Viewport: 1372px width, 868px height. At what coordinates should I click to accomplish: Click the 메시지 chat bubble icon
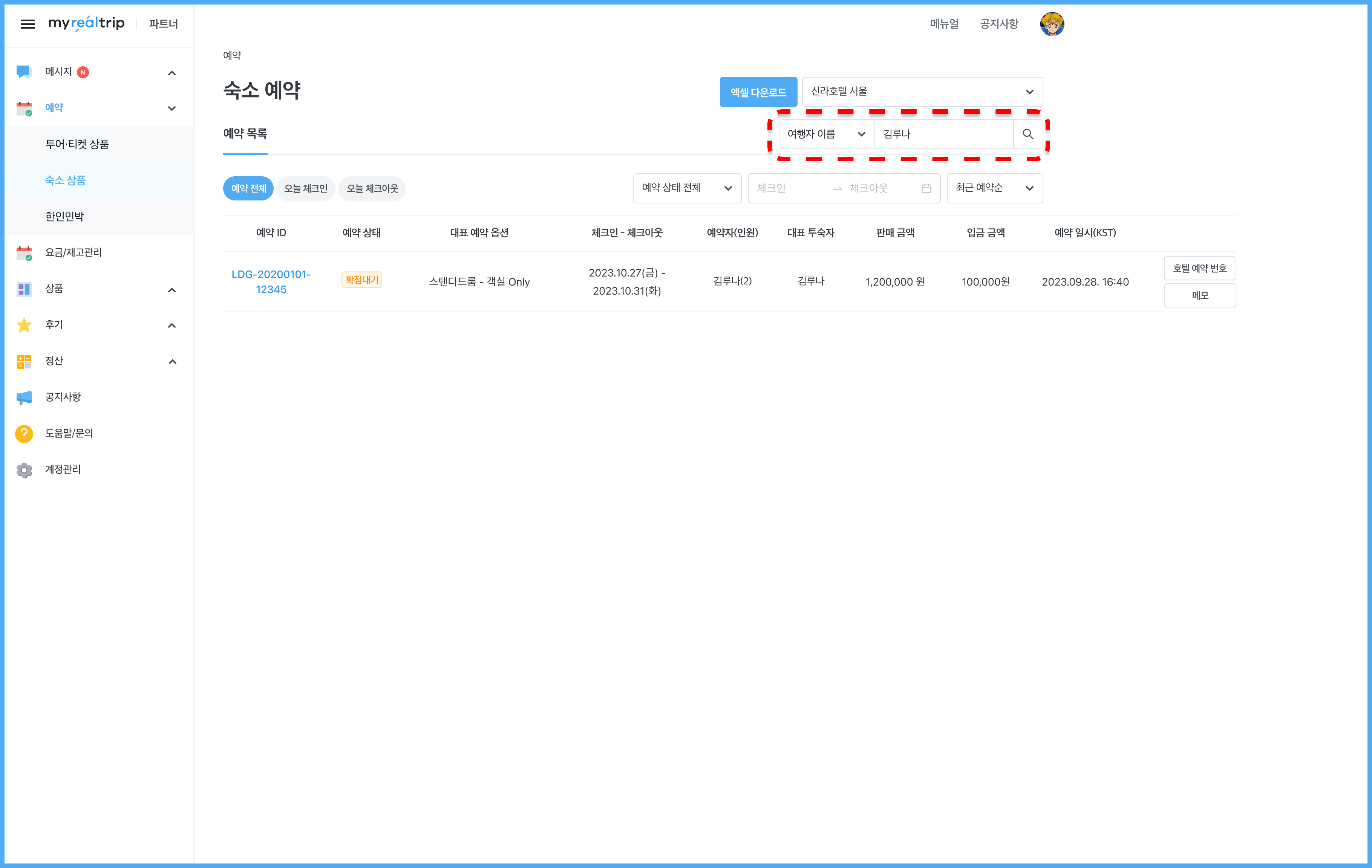coord(24,72)
